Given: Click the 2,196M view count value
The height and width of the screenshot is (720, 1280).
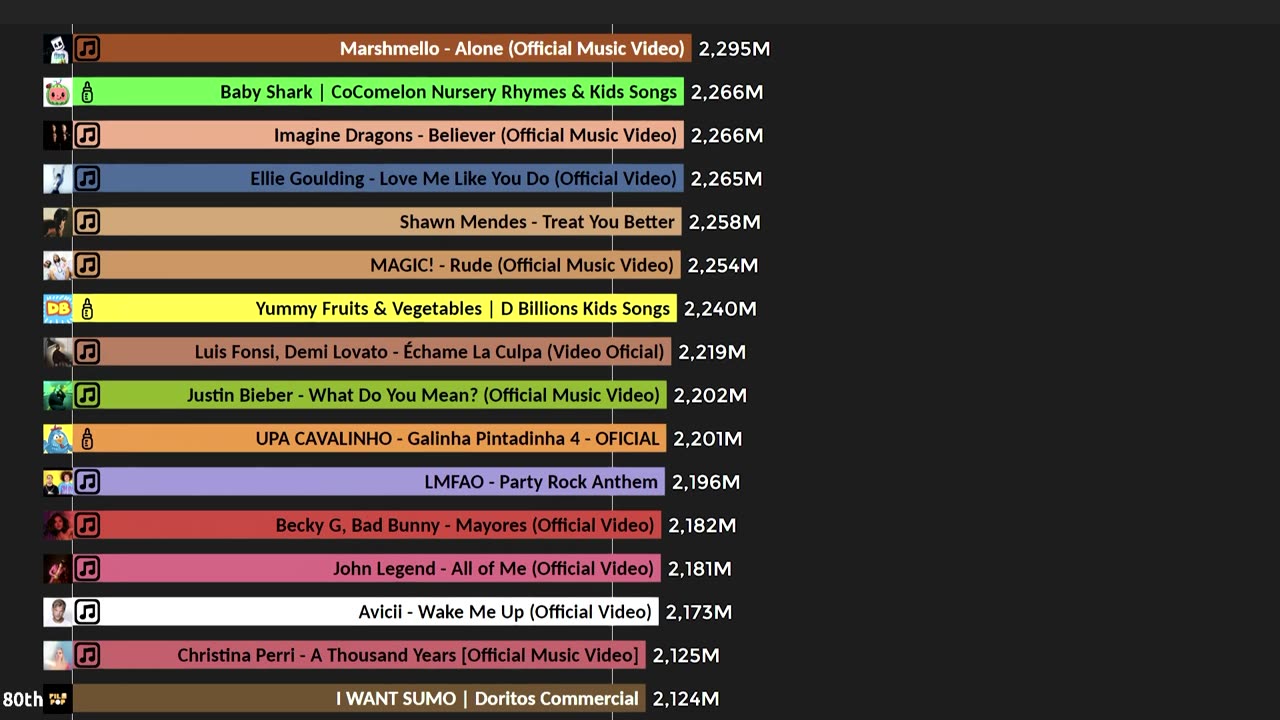Looking at the screenshot, I should (706, 482).
